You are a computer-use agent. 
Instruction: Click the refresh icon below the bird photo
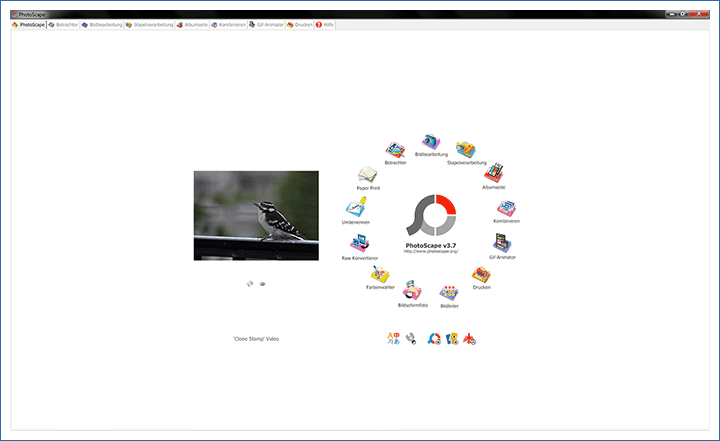click(250, 284)
